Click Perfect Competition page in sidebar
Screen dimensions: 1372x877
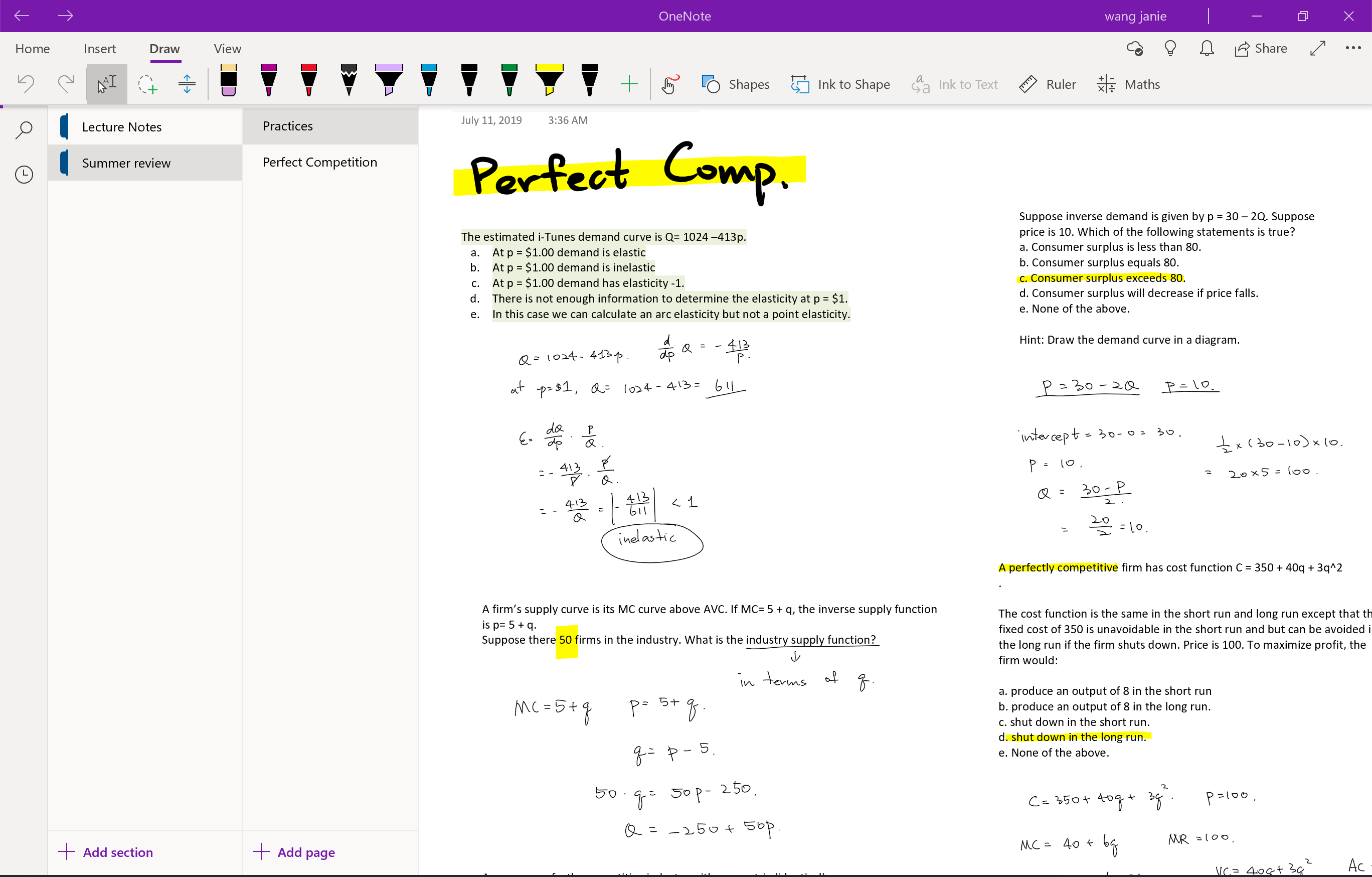(x=320, y=162)
